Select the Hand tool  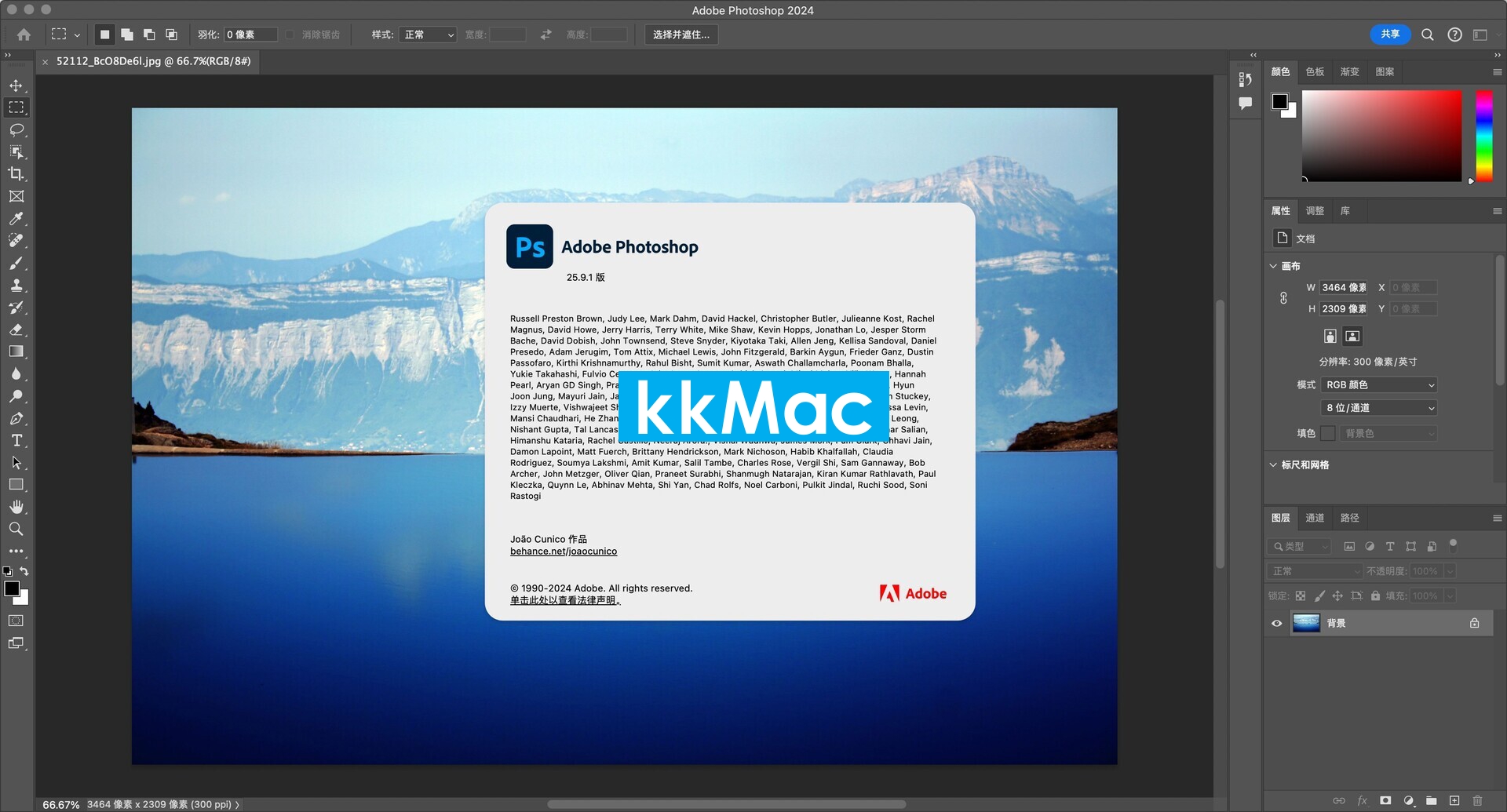click(x=16, y=507)
